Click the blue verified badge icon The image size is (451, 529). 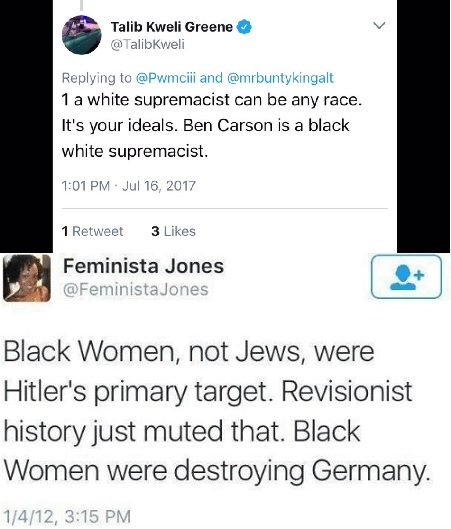(x=245, y=27)
